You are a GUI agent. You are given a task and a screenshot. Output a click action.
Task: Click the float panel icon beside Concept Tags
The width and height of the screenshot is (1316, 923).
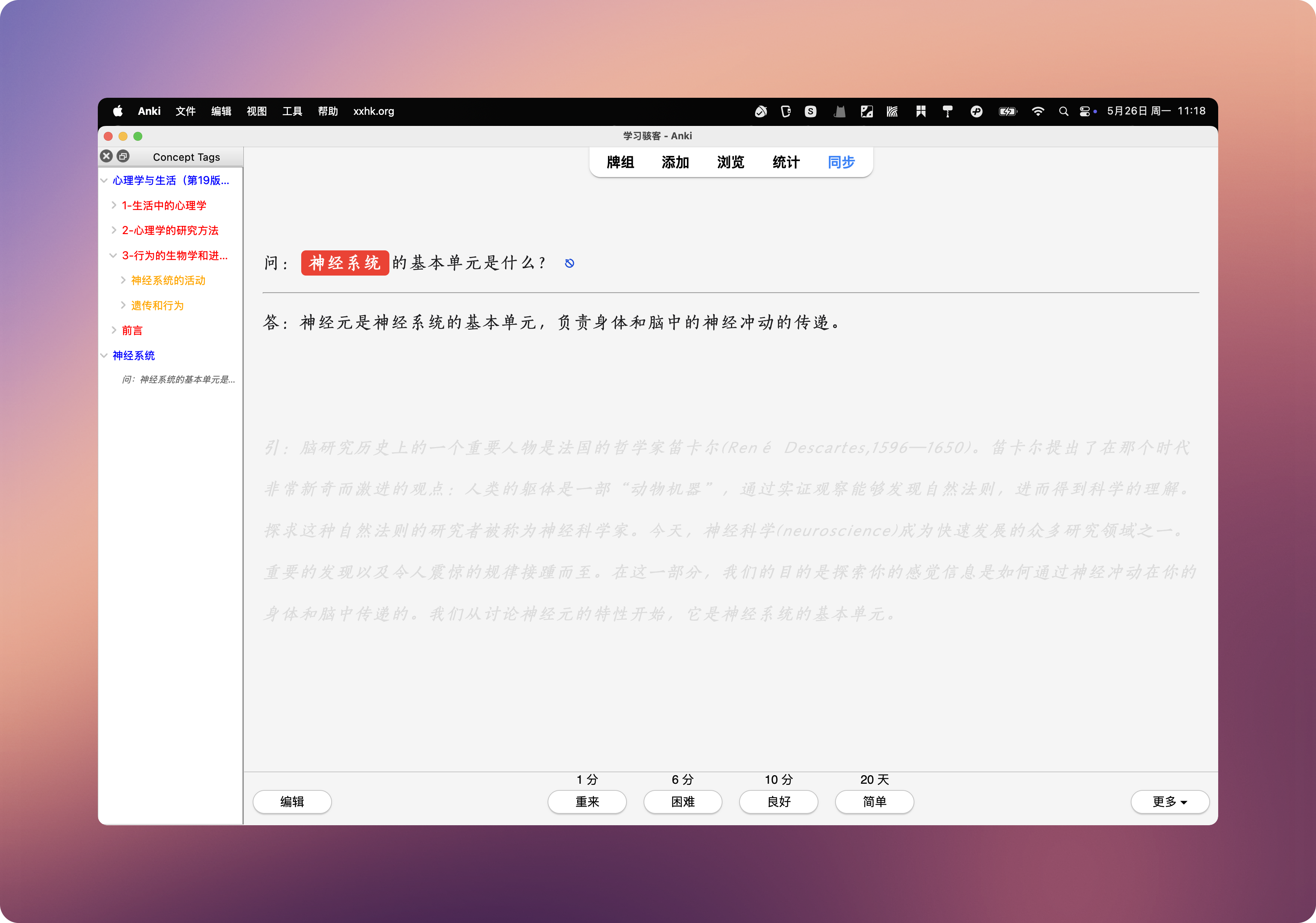click(x=123, y=156)
